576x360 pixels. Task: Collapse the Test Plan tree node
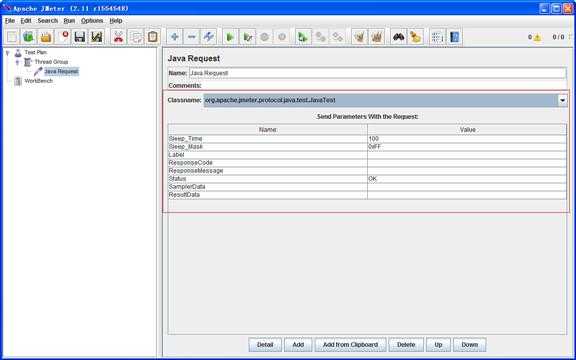pos(7,53)
